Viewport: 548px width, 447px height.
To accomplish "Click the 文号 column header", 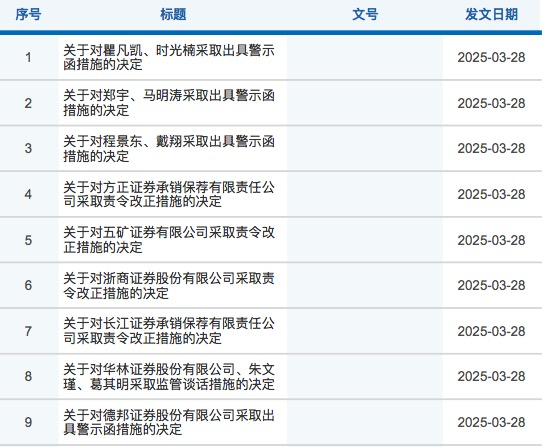I will tap(365, 15).
